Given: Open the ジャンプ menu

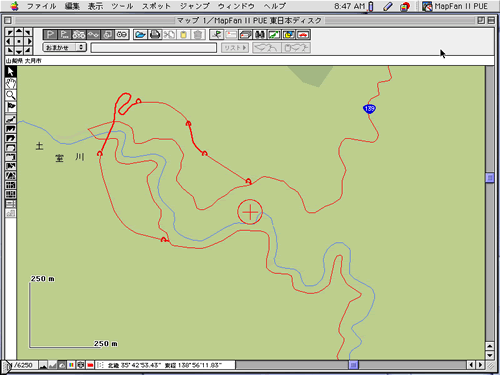Looking at the screenshot, I should pos(195,6).
